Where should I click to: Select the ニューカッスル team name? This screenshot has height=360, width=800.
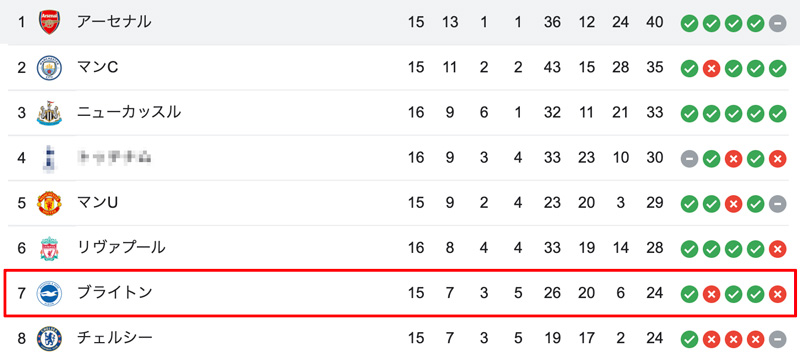click(x=129, y=112)
